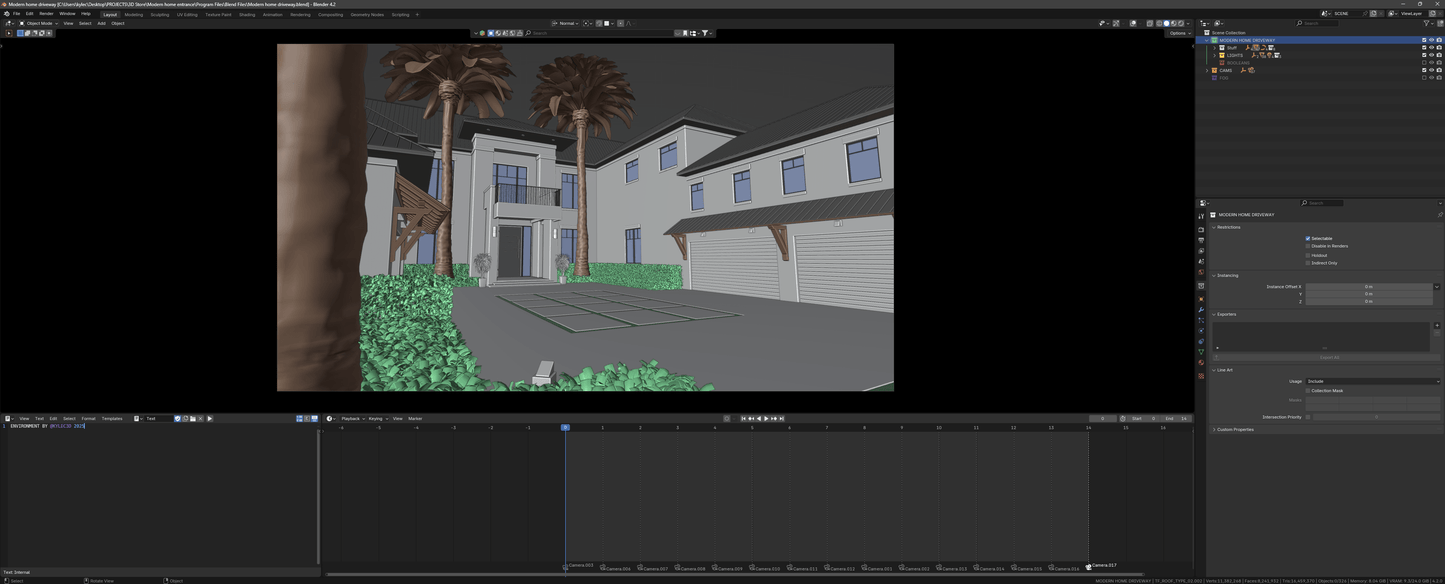Open the Render properties tab icon
Screen dimensions: 1445x584
1201,229
